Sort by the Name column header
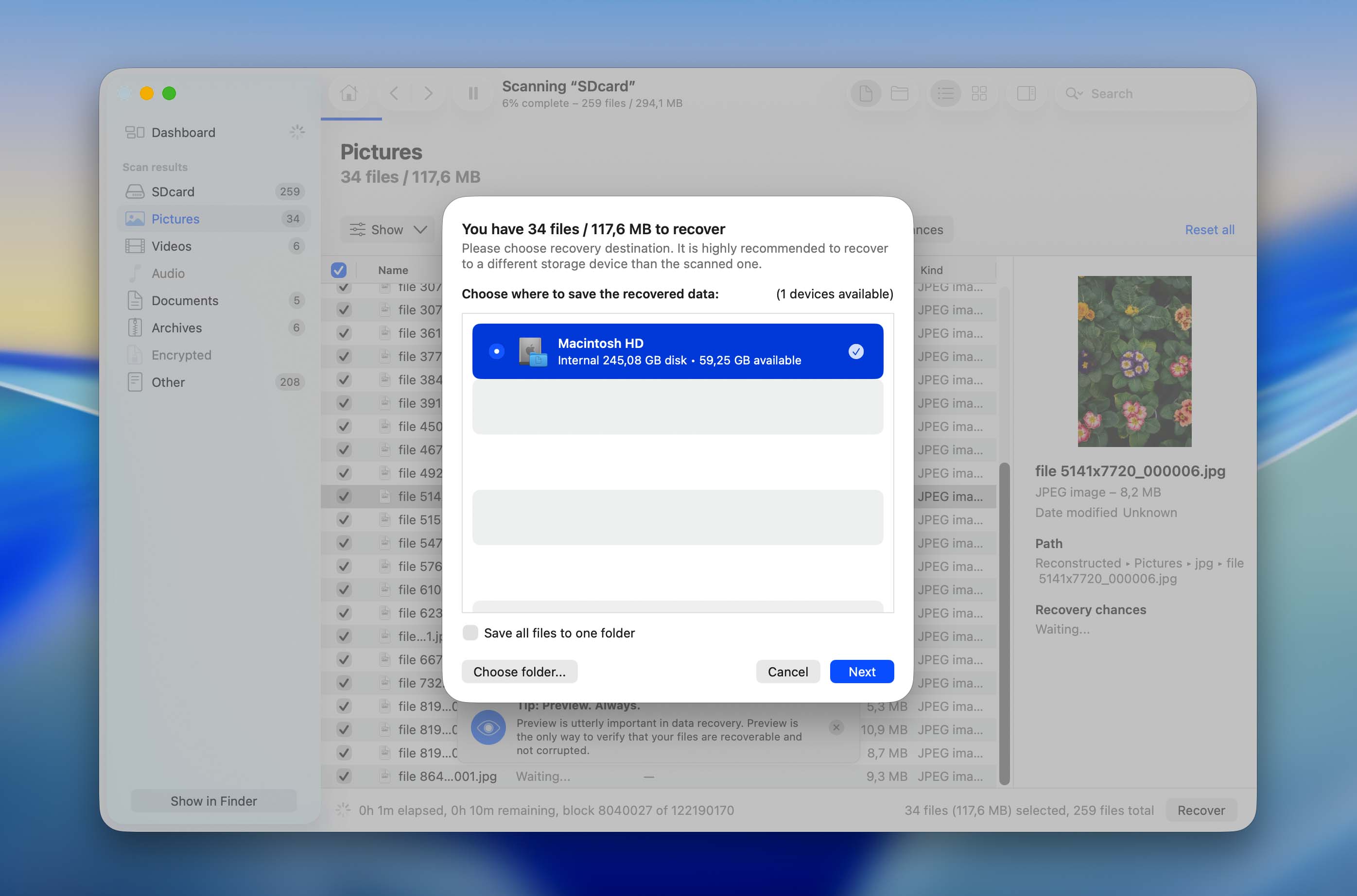This screenshot has height=896, width=1357. tap(393, 270)
